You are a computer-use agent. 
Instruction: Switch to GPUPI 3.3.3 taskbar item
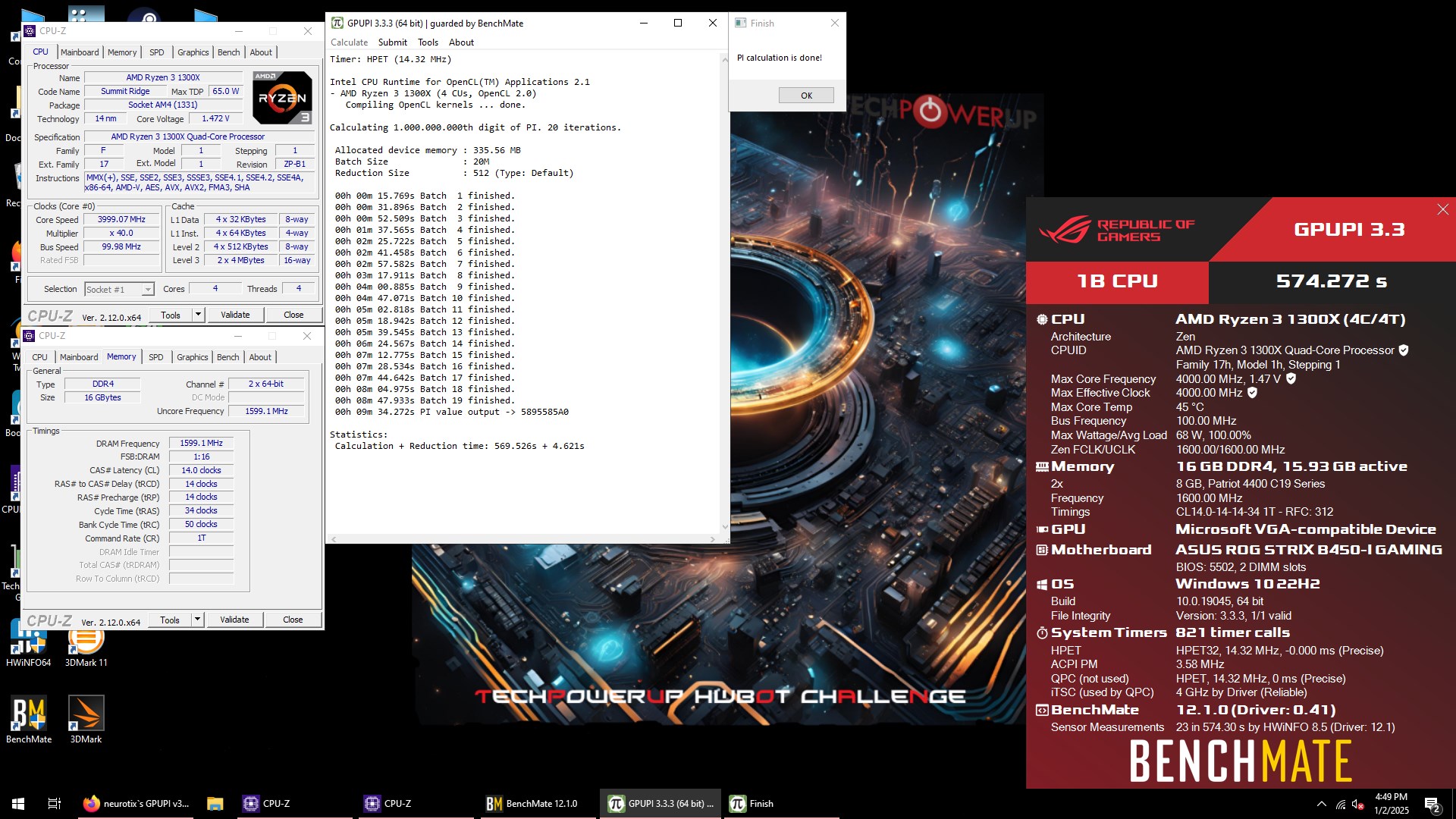click(x=661, y=804)
